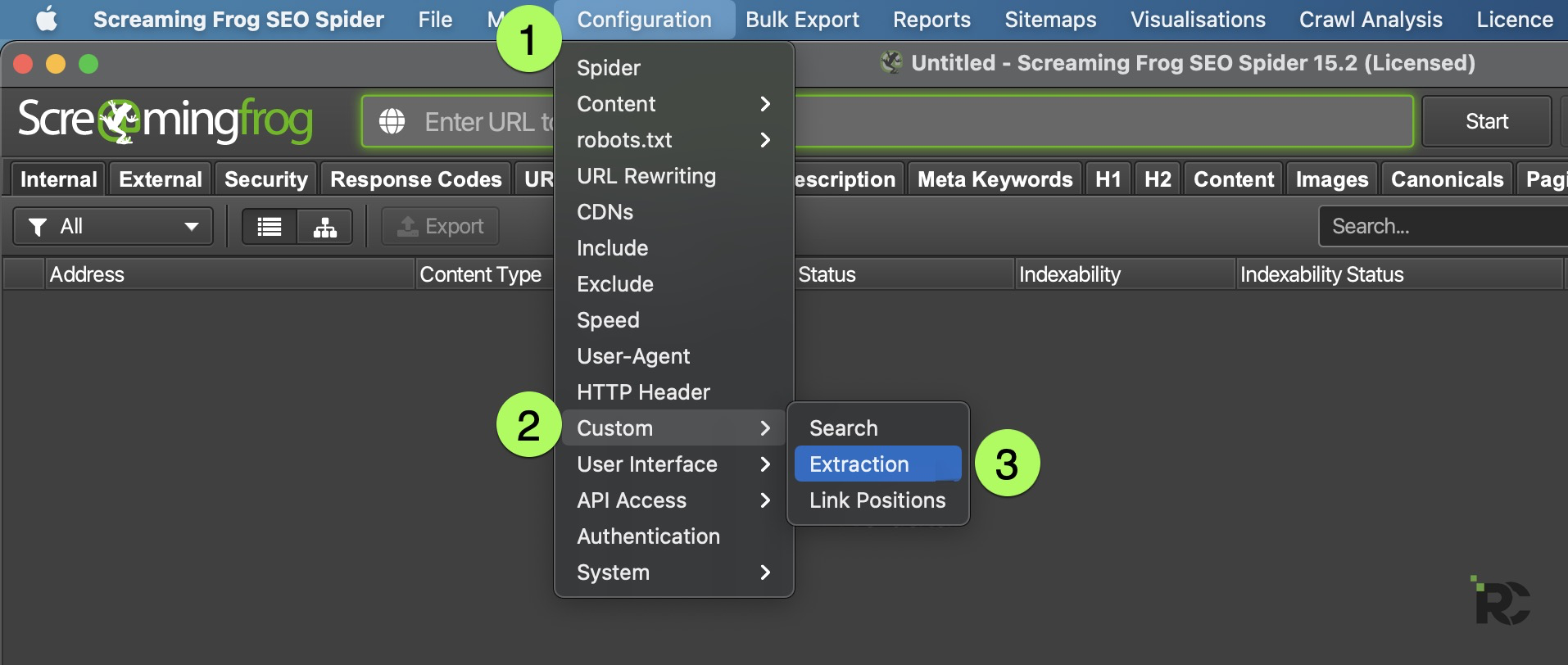The image size is (1568, 665).
Task: Switch to the External tab
Action: coord(161,179)
